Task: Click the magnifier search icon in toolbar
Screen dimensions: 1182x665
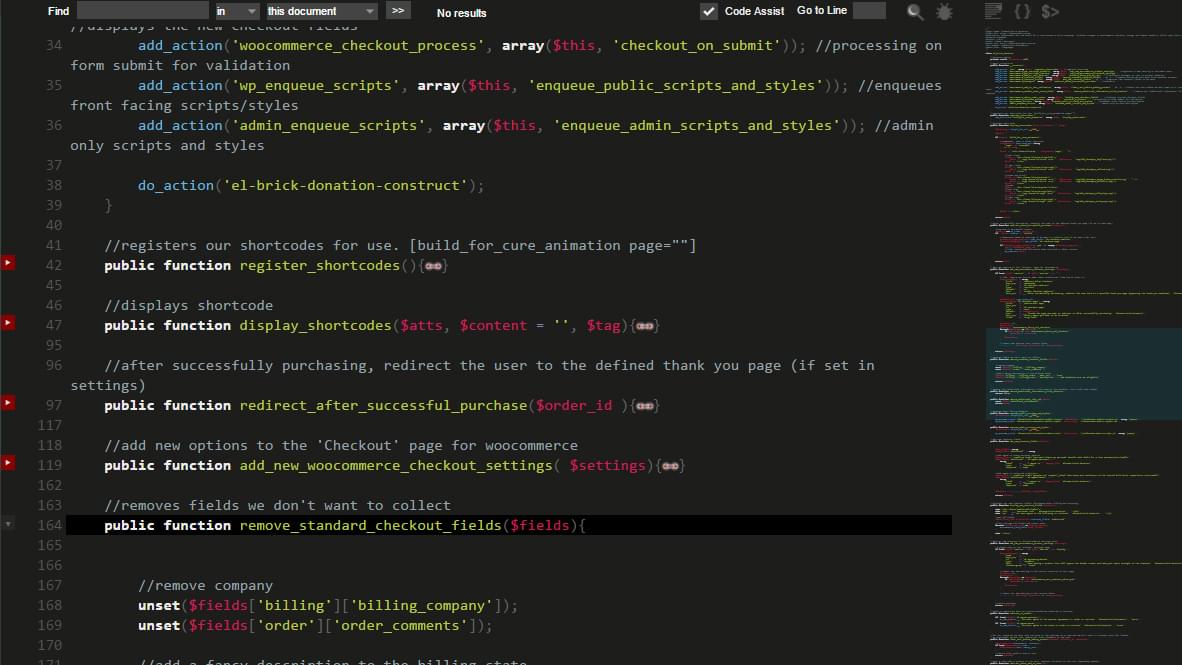Action: (915, 12)
